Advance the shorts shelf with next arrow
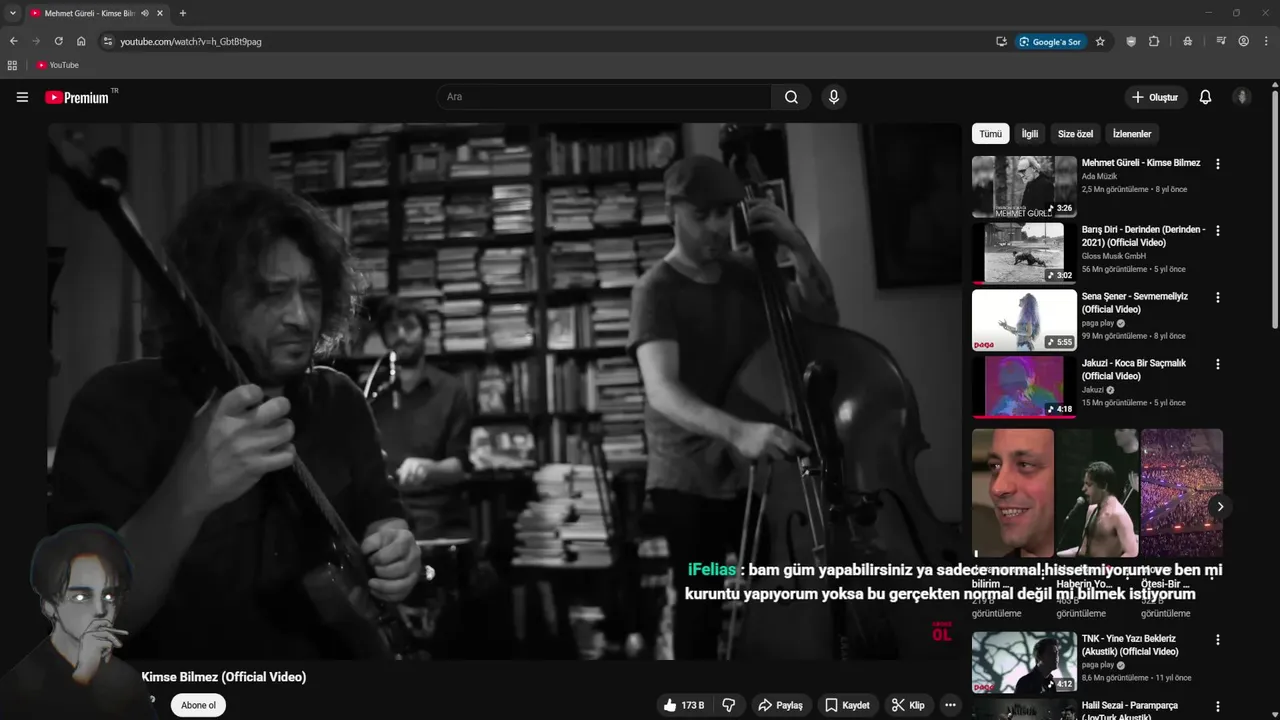This screenshot has height=720, width=1280. point(1220,507)
